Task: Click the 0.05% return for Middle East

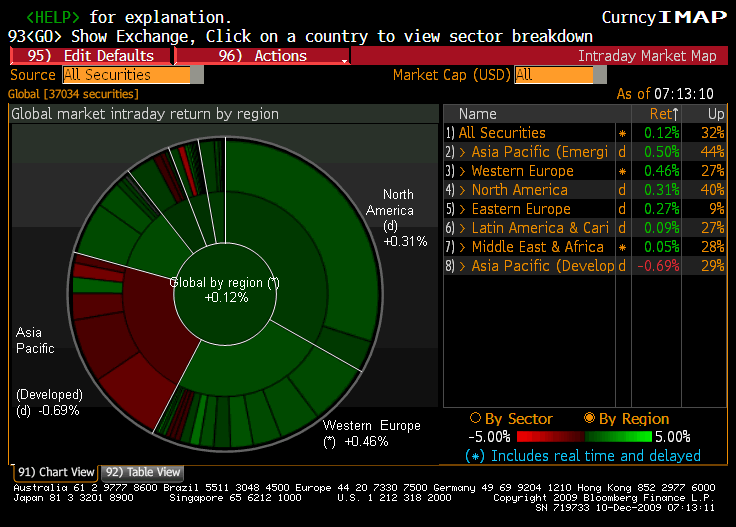Action: coord(661,247)
